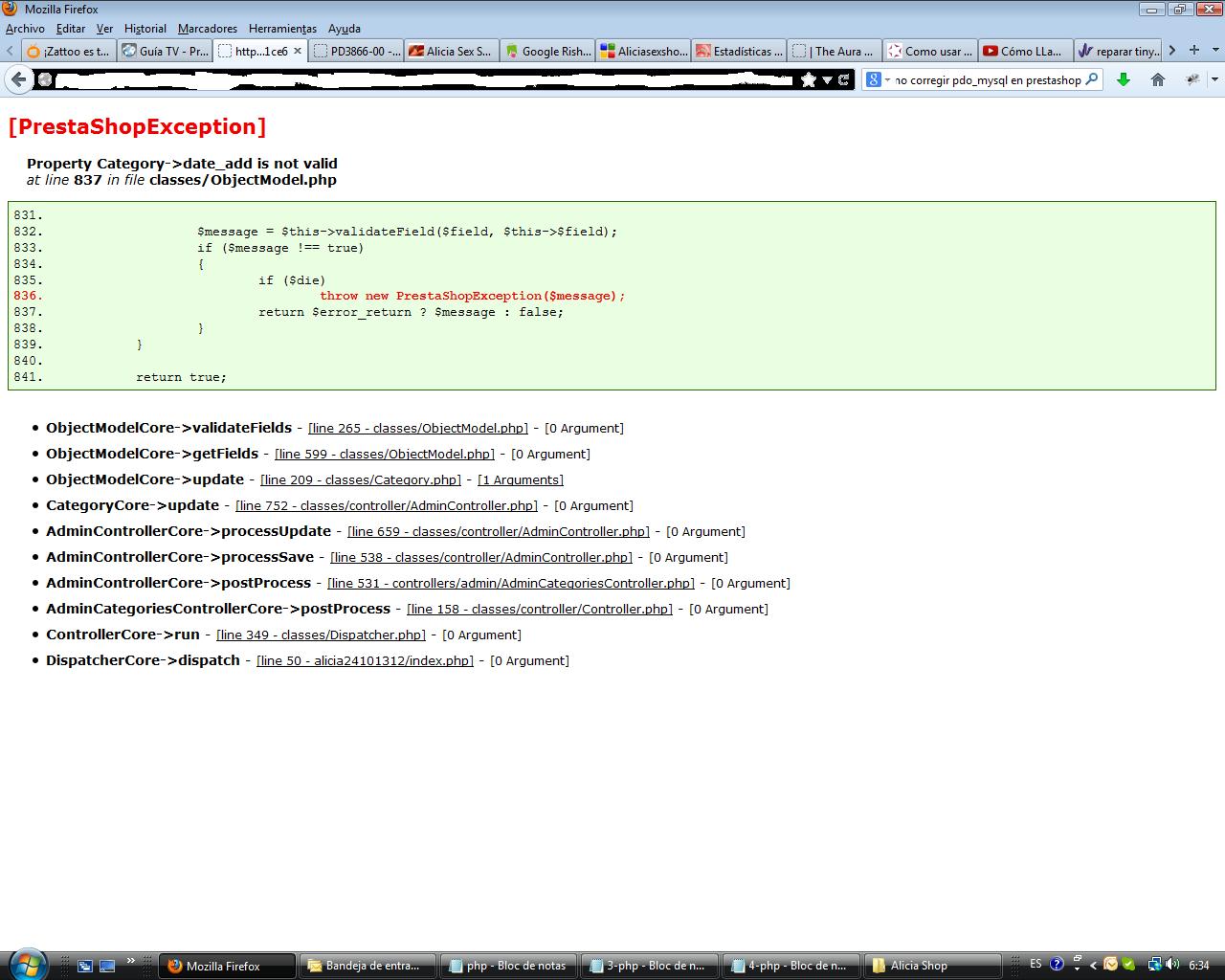Select Mozilla Firefox taskbar button
The width and height of the screenshot is (1225, 980).
click(x=227, y=966)
